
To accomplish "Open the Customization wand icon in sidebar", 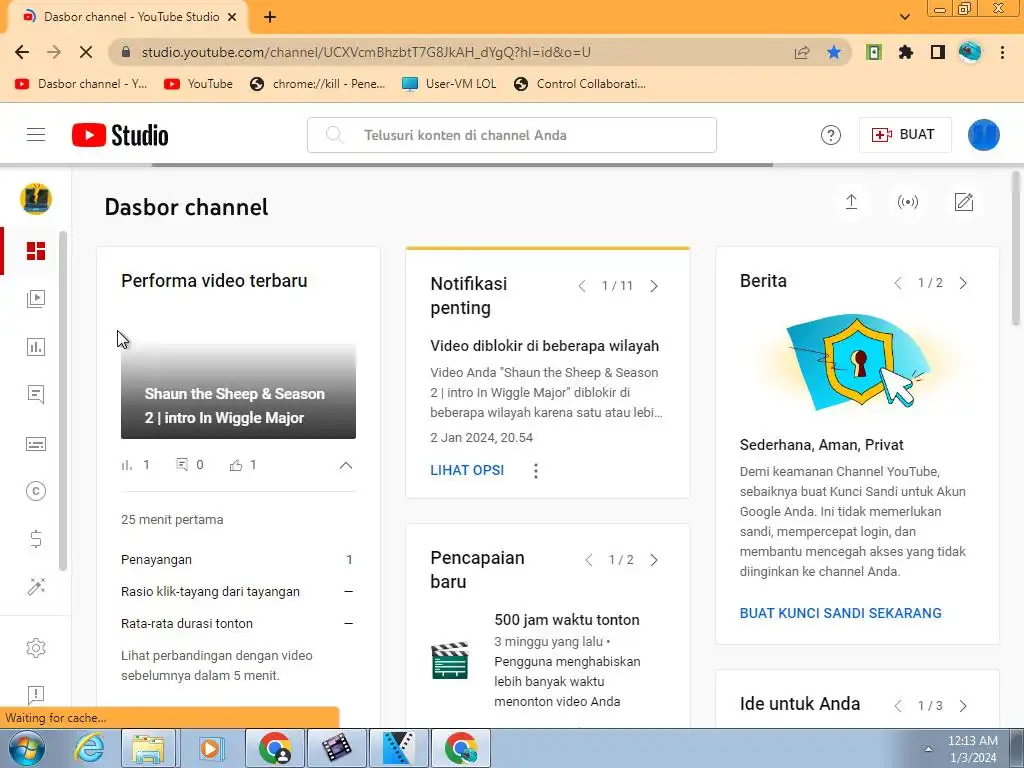I will pyautogui.click(x=36, y=587).
